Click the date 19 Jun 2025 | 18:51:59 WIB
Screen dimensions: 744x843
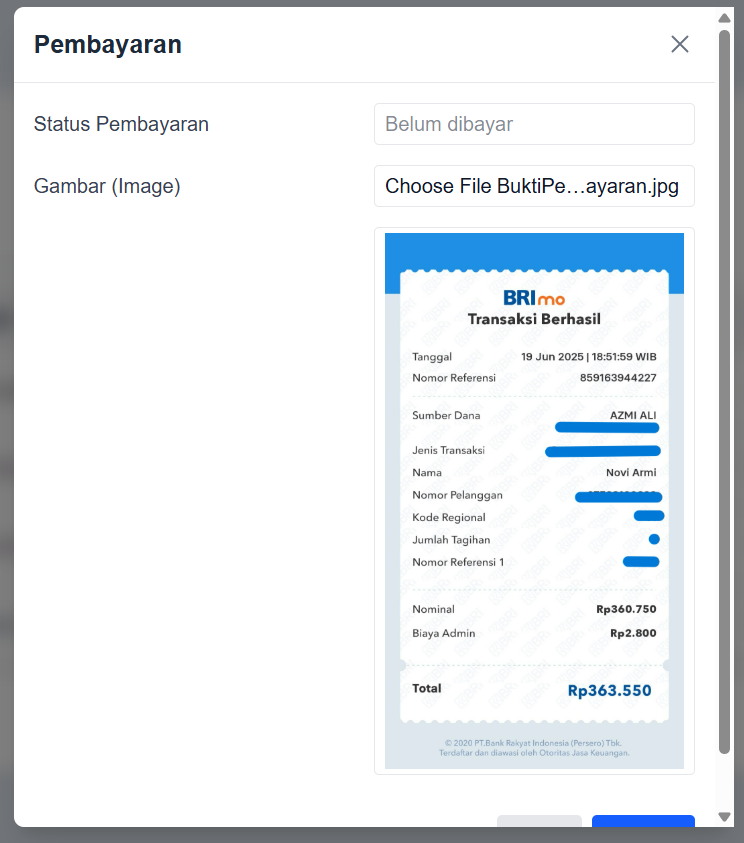pyautogui.click(x=589, y=356)
